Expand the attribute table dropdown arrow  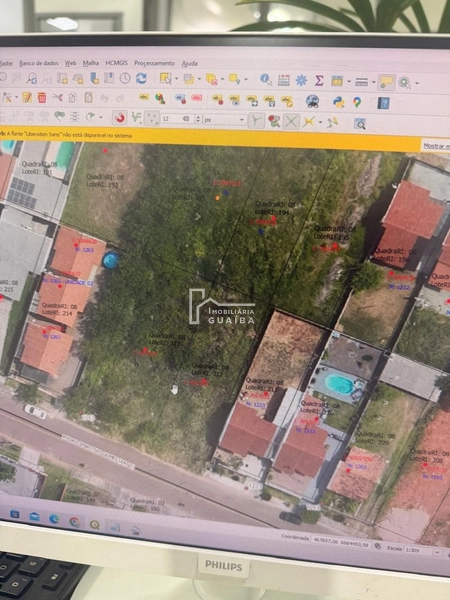tap(349, 82)
